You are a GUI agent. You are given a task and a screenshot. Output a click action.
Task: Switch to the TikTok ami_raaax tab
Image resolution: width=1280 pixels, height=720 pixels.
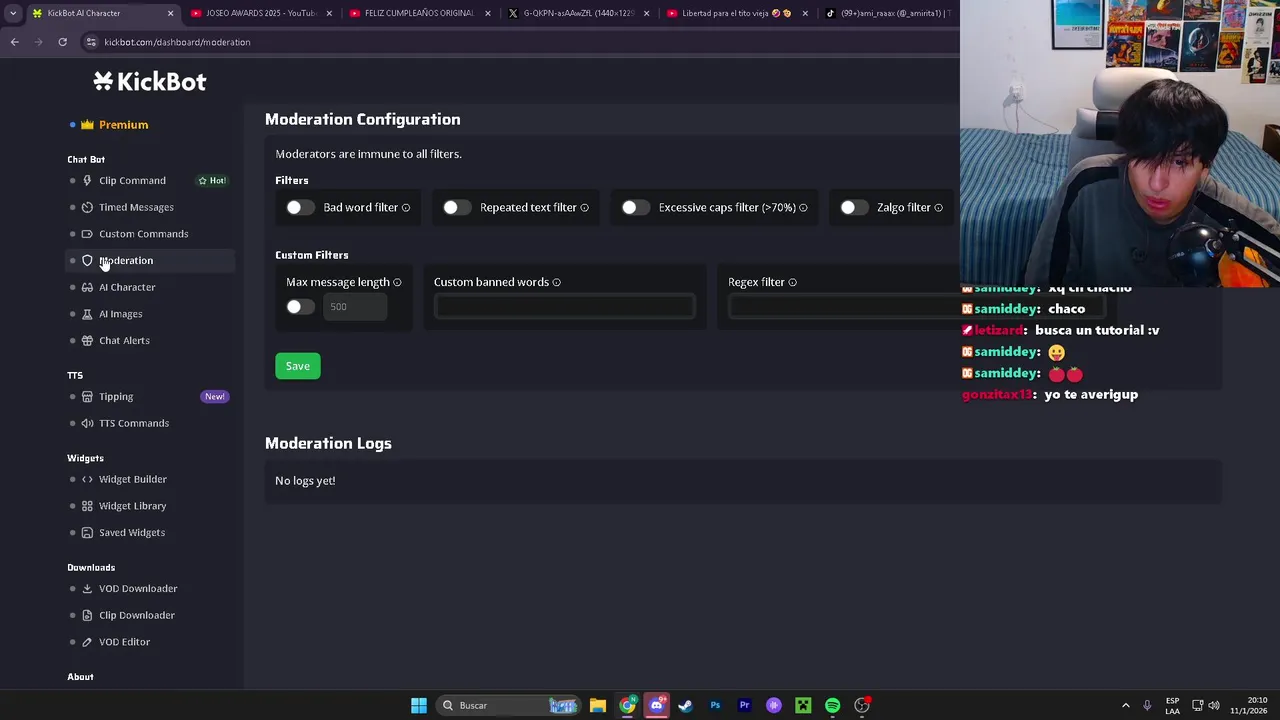(888, 13)
